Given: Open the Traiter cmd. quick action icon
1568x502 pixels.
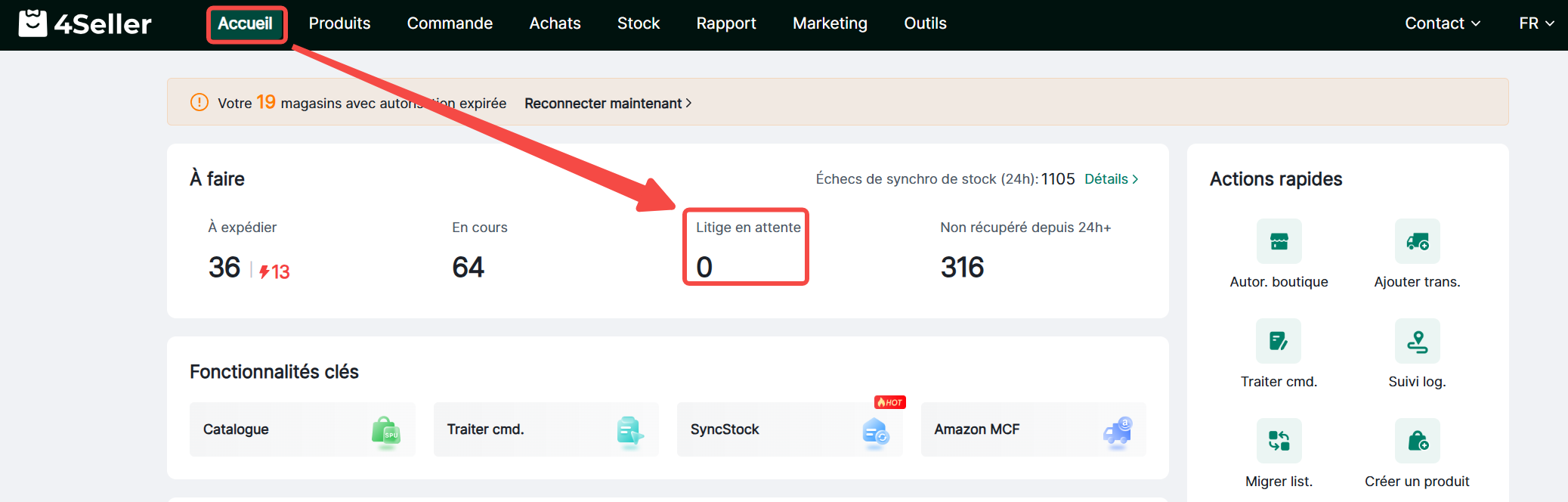Looking at the screenshot, I should (1279, 341).
